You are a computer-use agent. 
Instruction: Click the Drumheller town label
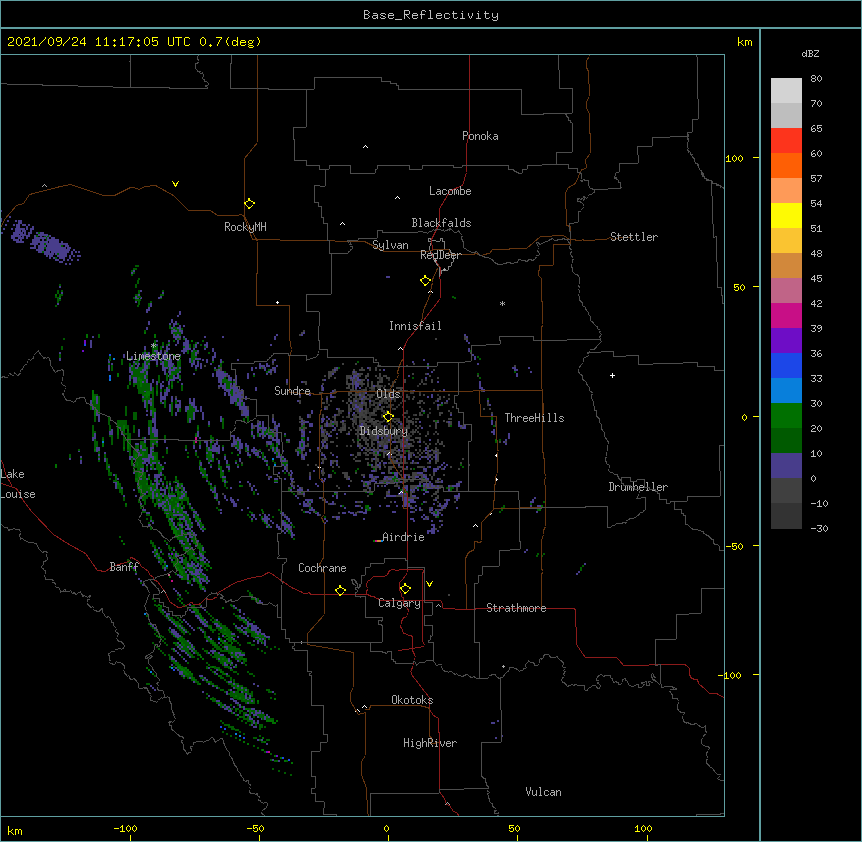pyautogui.click(x=638, y=487)
